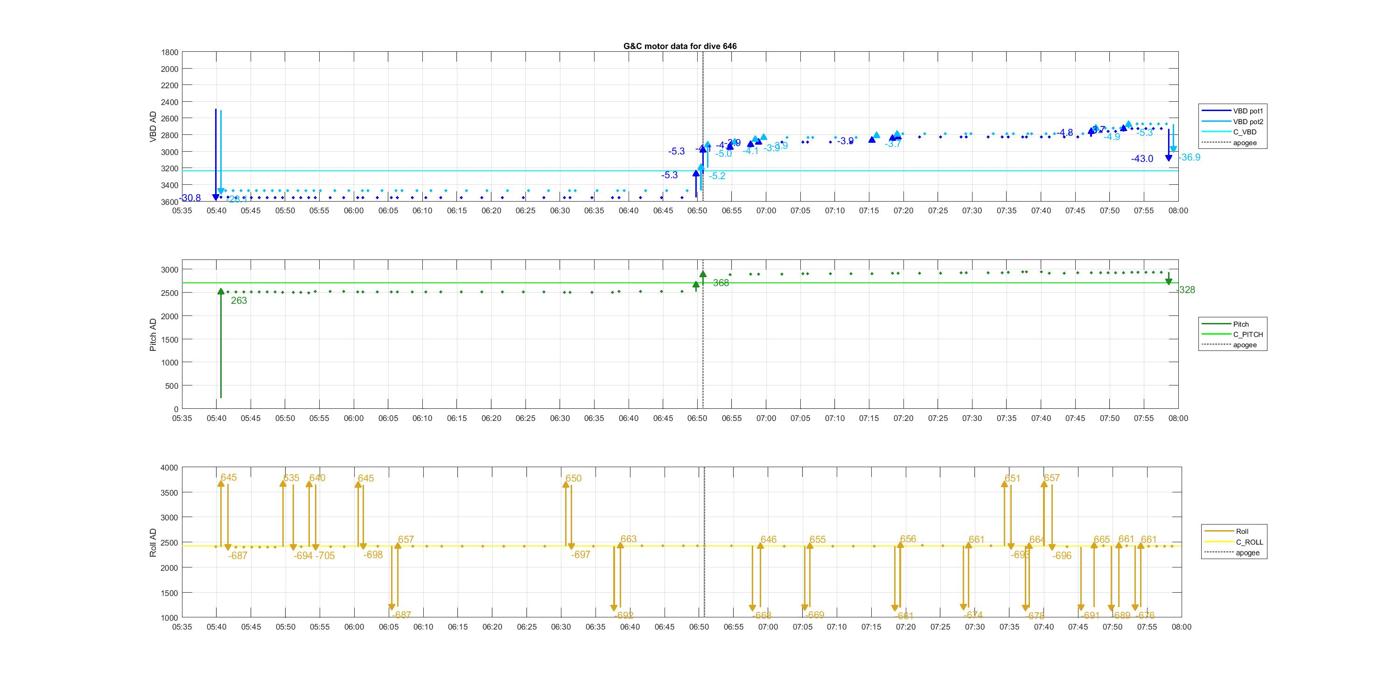Click the '-4.1' label in VBD plot
The height and width of the screenshot is (693, 1400).
pyautogui.click(x=751, y=151)
